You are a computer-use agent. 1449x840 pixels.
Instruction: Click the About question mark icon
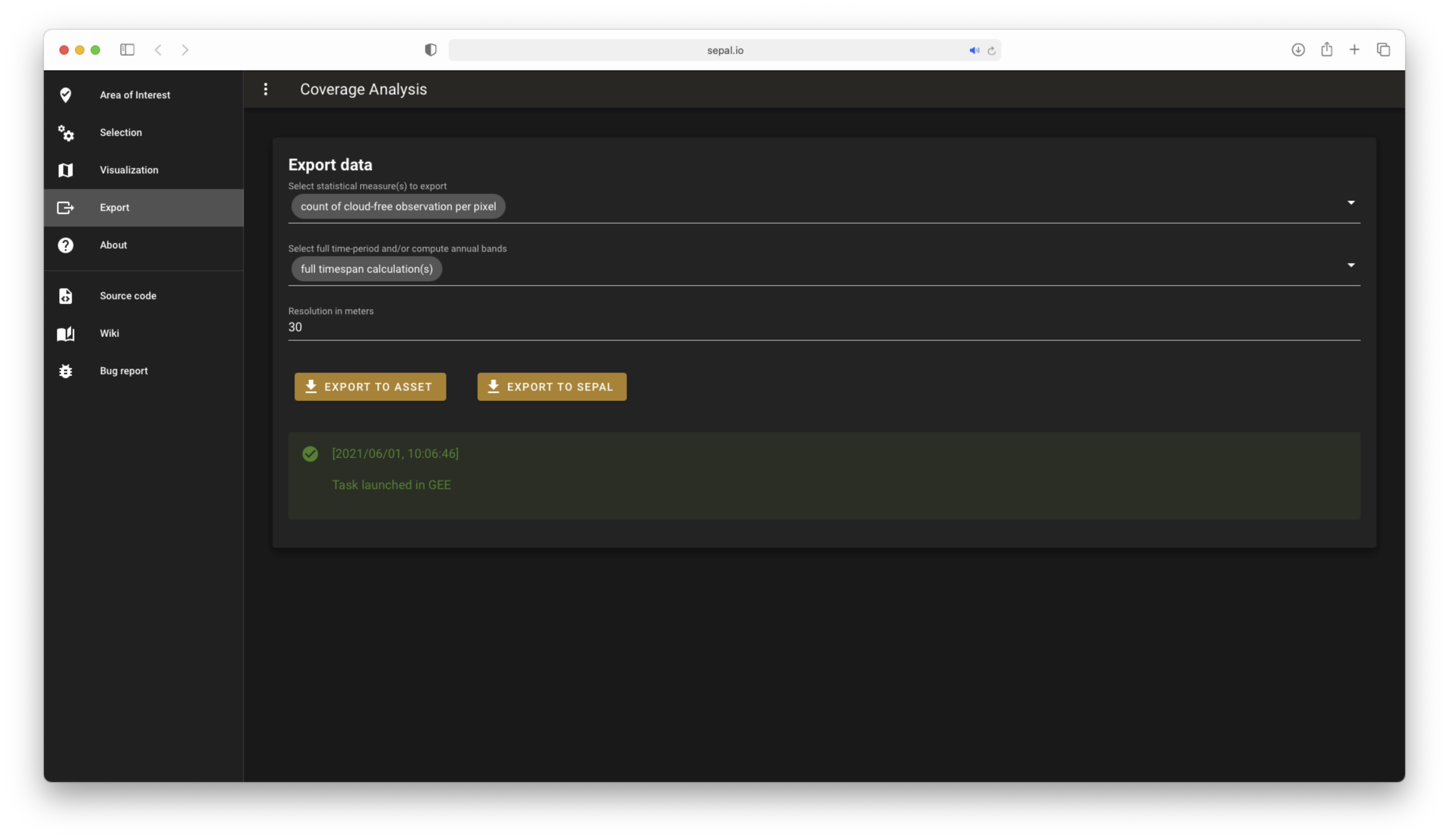(66, 245)
